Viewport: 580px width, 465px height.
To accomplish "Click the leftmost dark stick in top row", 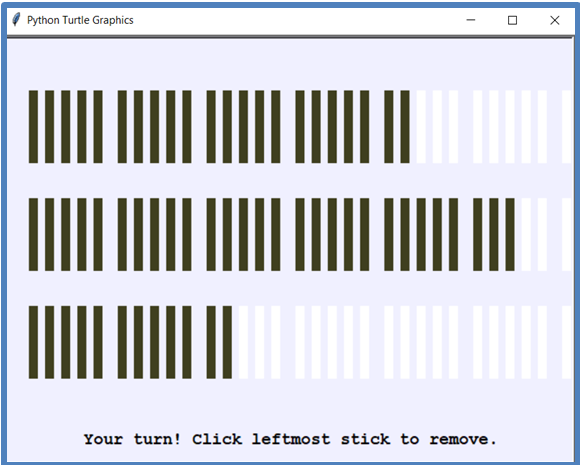I will pos(33,127).
